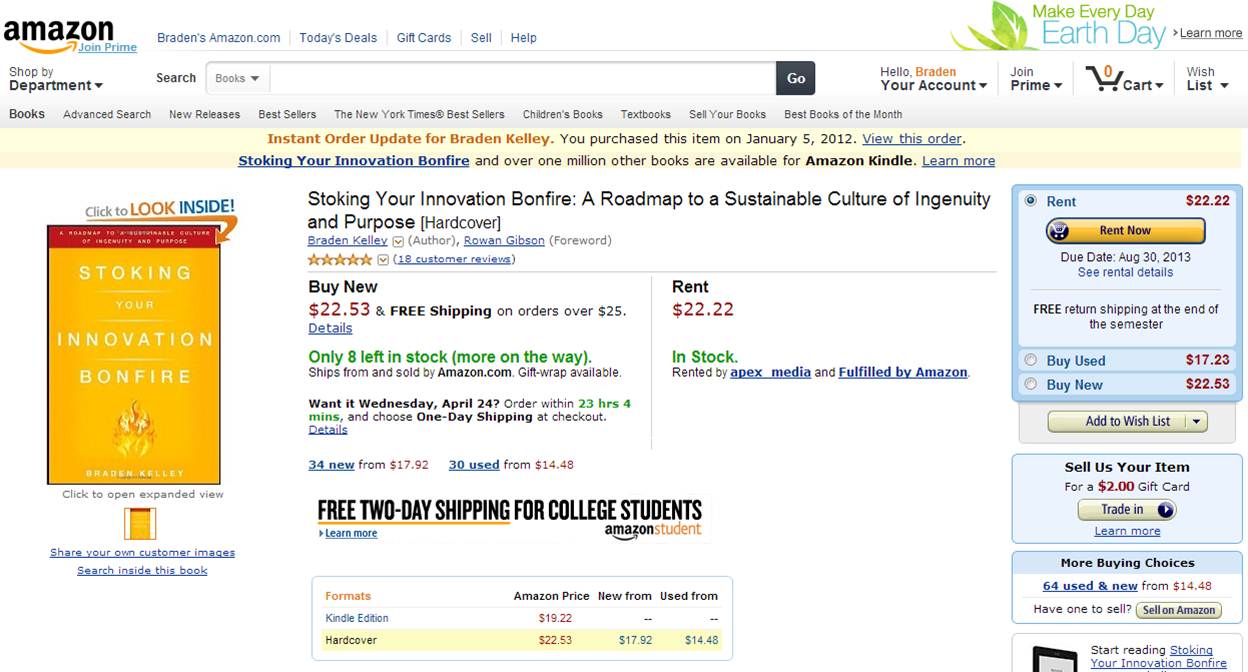Click the search text field

[x=522, y=78]
